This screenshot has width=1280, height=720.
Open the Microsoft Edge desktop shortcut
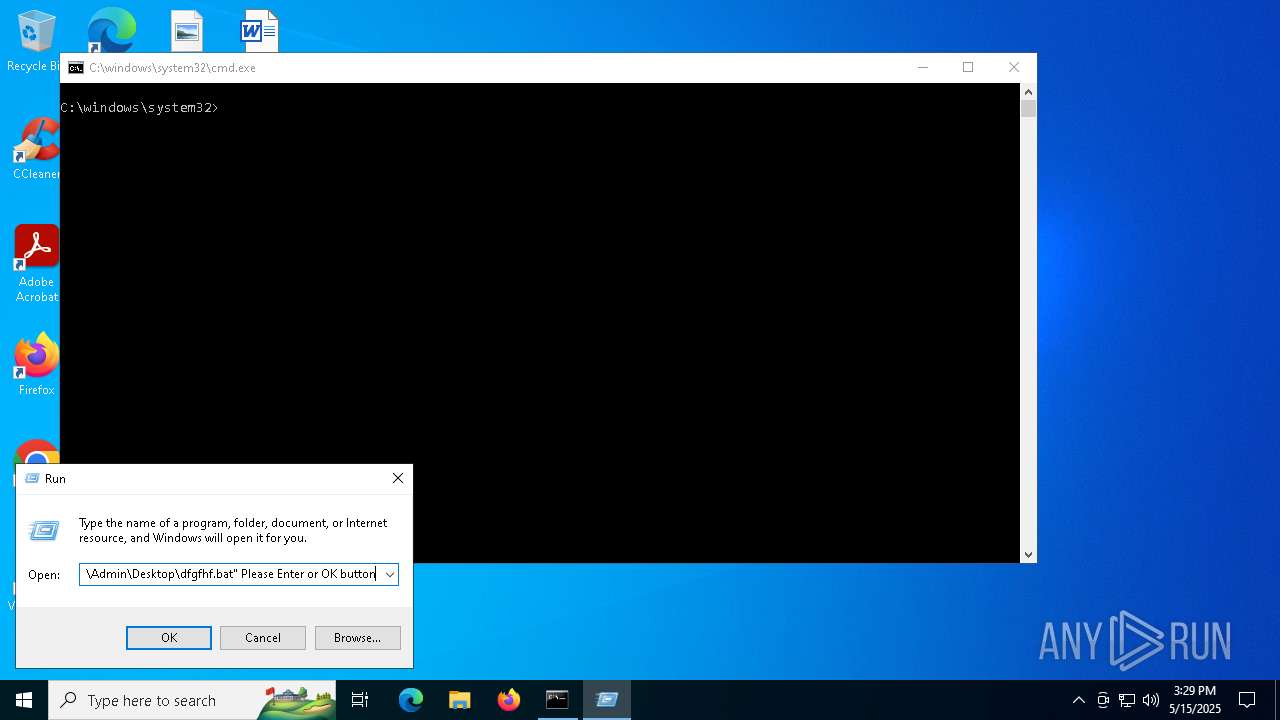click(x=111, y=30)
